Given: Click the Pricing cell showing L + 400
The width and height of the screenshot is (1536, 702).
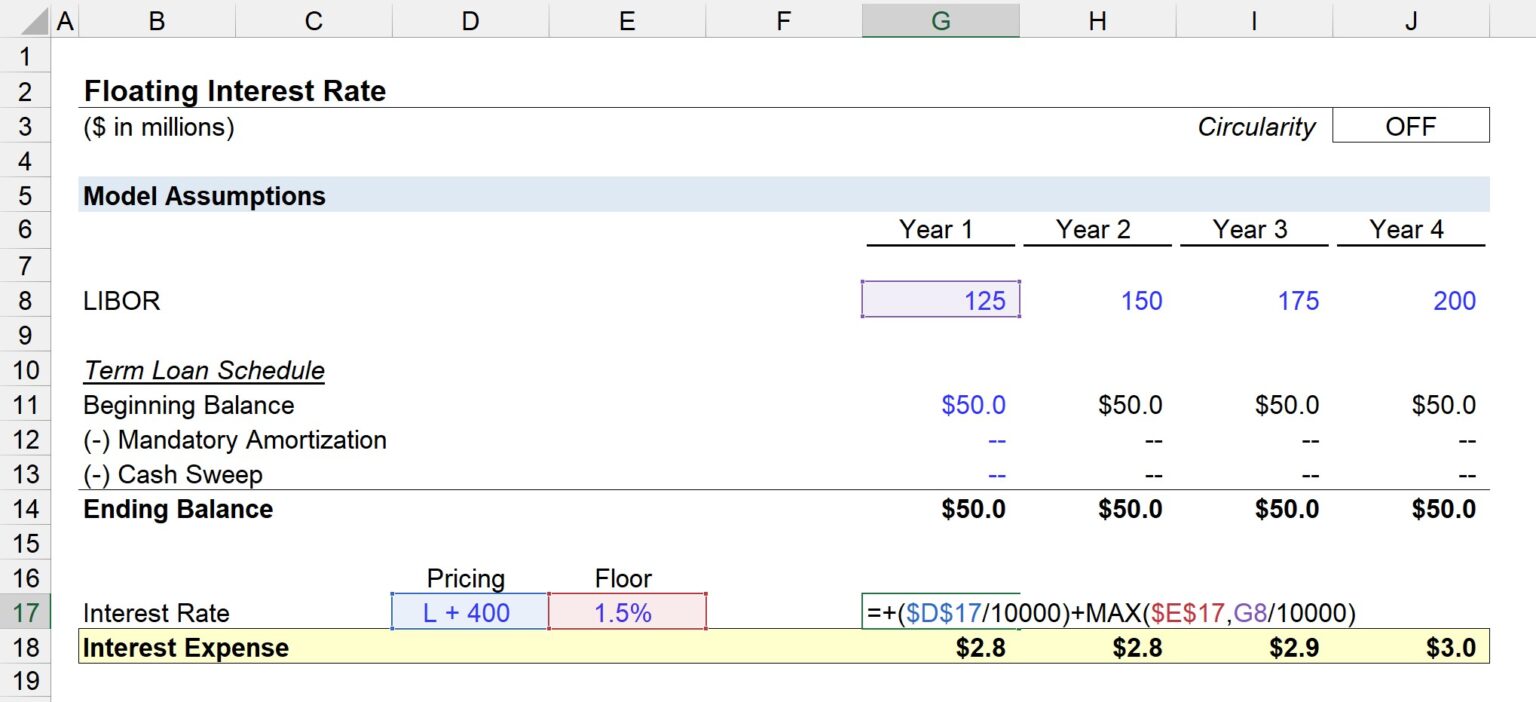Looking at the screenshot, I should point(469,612).
